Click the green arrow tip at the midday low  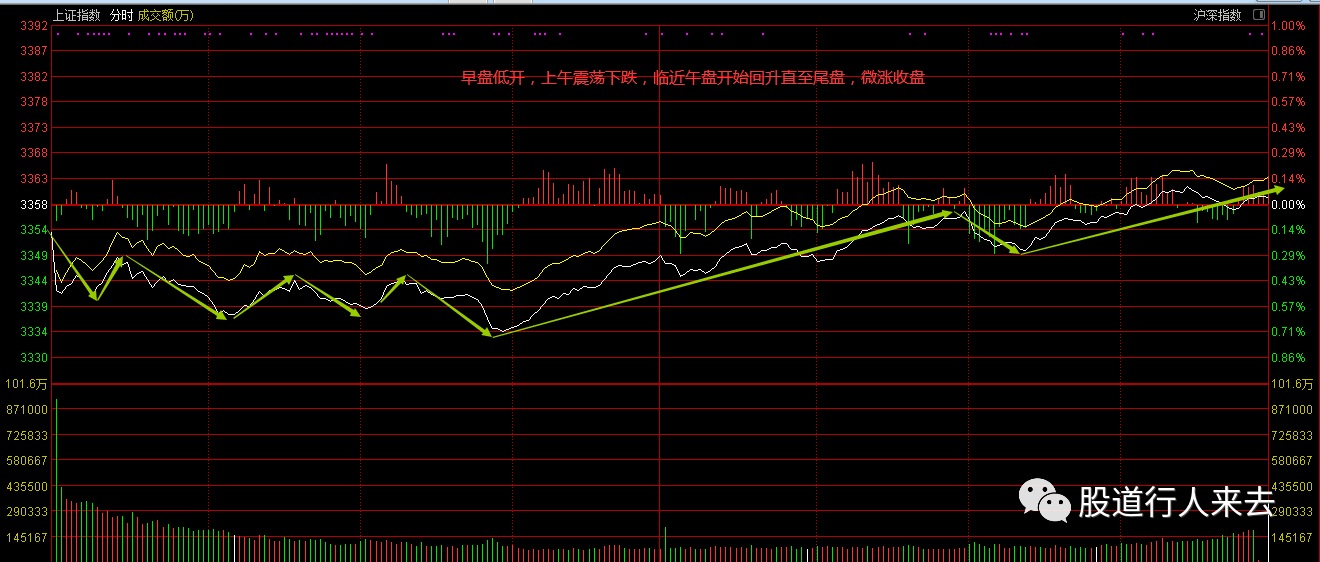pos(491,335)
